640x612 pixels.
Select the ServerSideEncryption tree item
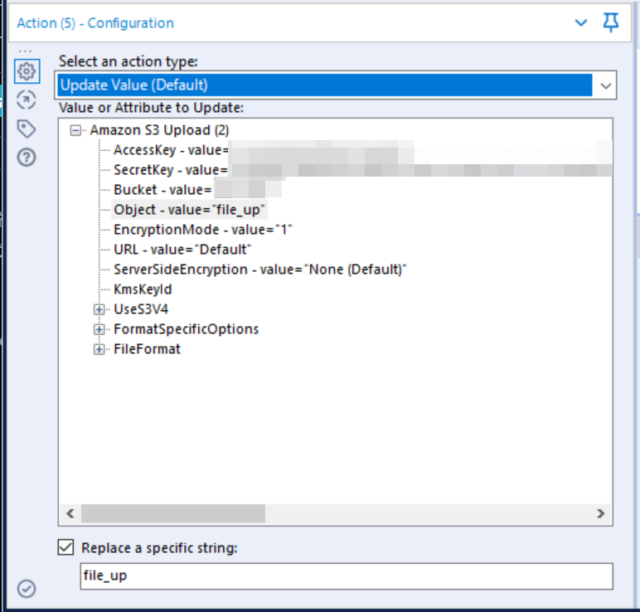click(x=260, y=269)
